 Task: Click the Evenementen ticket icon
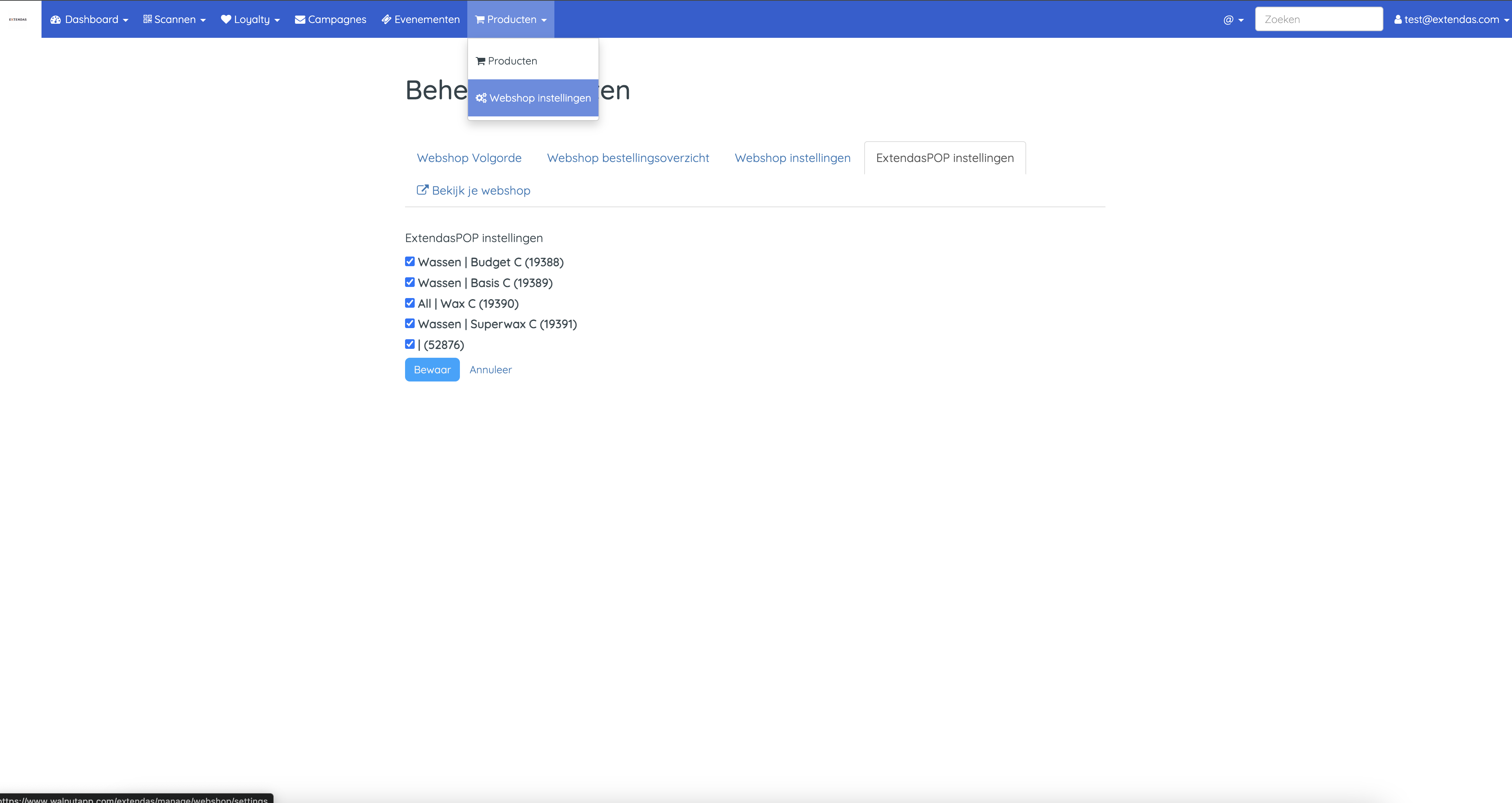(386, 19)
